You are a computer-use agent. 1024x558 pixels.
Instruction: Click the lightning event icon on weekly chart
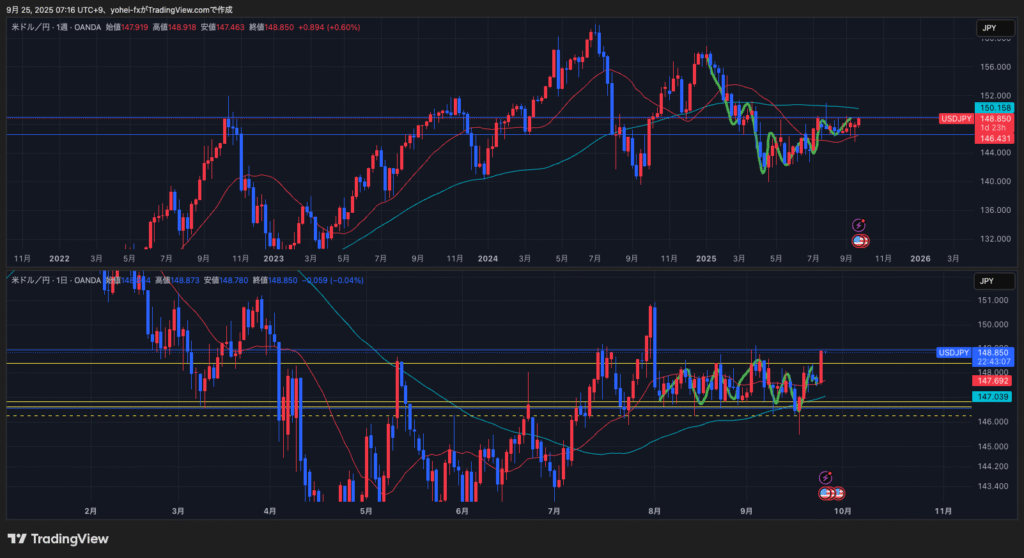point(858,226)
